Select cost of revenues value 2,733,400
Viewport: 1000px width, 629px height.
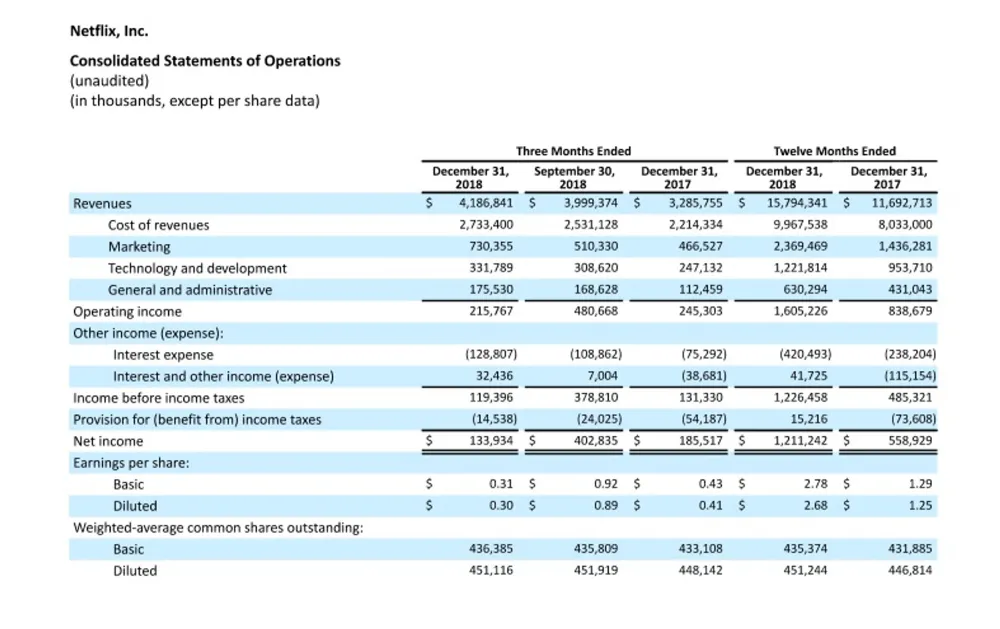(486, 225)
